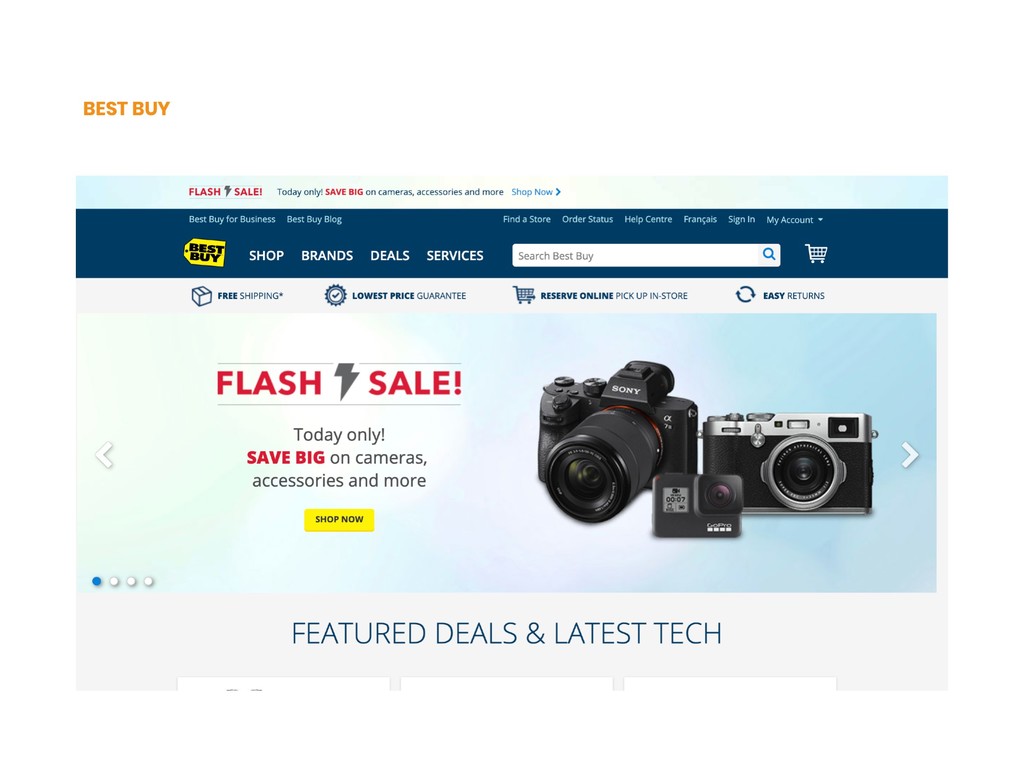Open the shopping cart icon
1024x768 pixels.
point(816,253)
